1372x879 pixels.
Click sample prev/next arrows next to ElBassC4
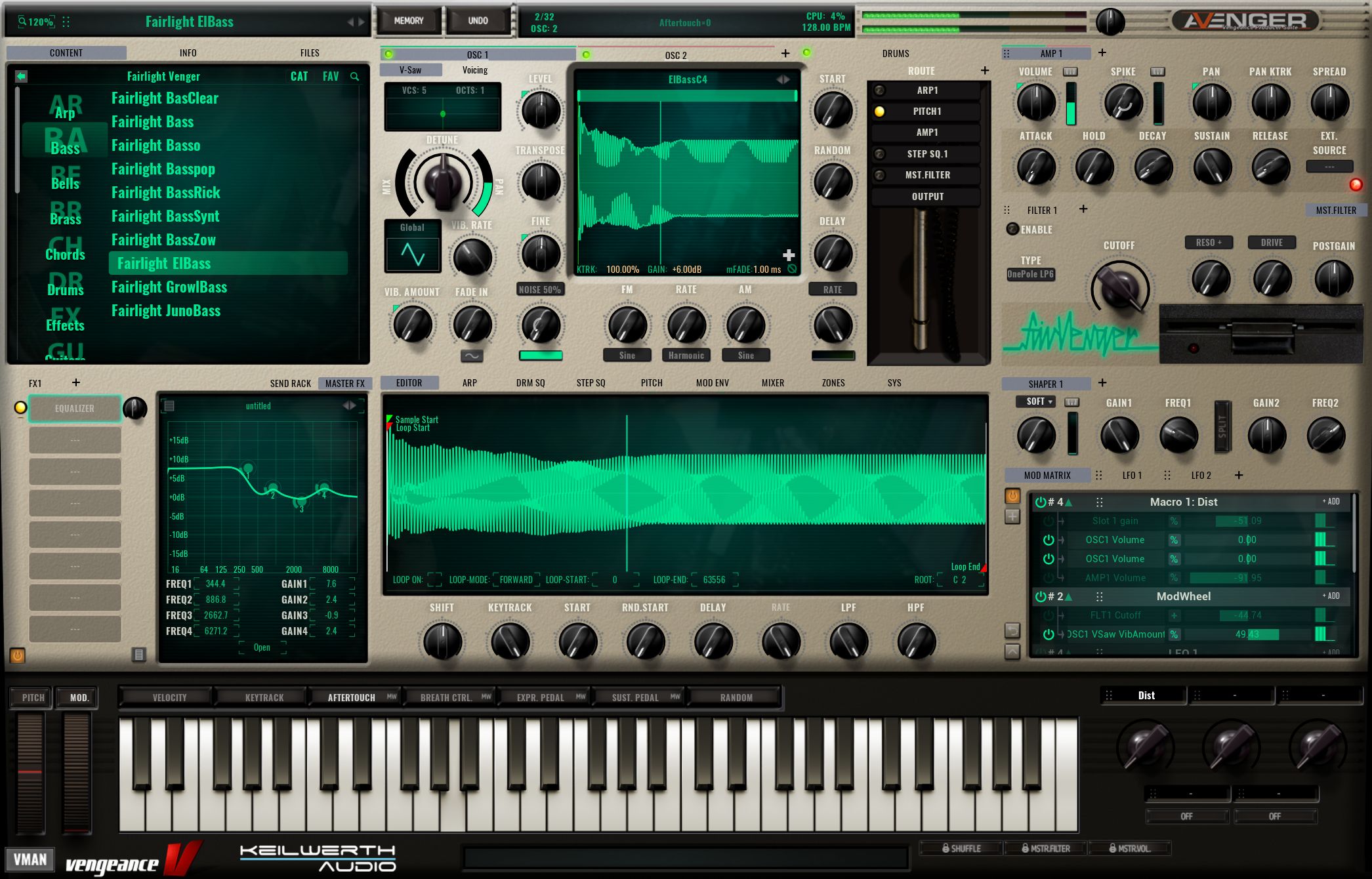pos(783,79)
